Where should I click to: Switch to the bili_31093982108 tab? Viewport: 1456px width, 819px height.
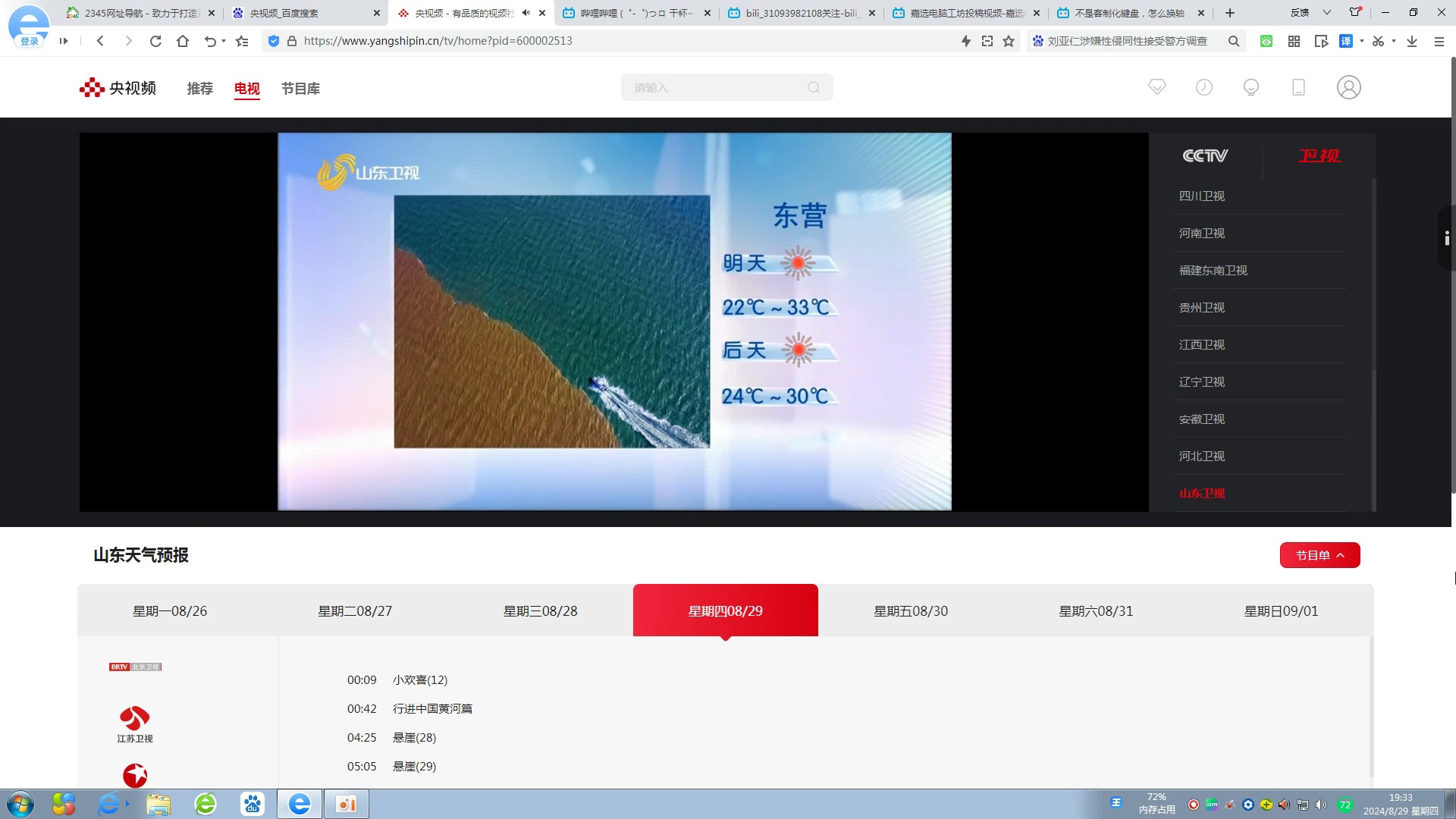[802, 13]
